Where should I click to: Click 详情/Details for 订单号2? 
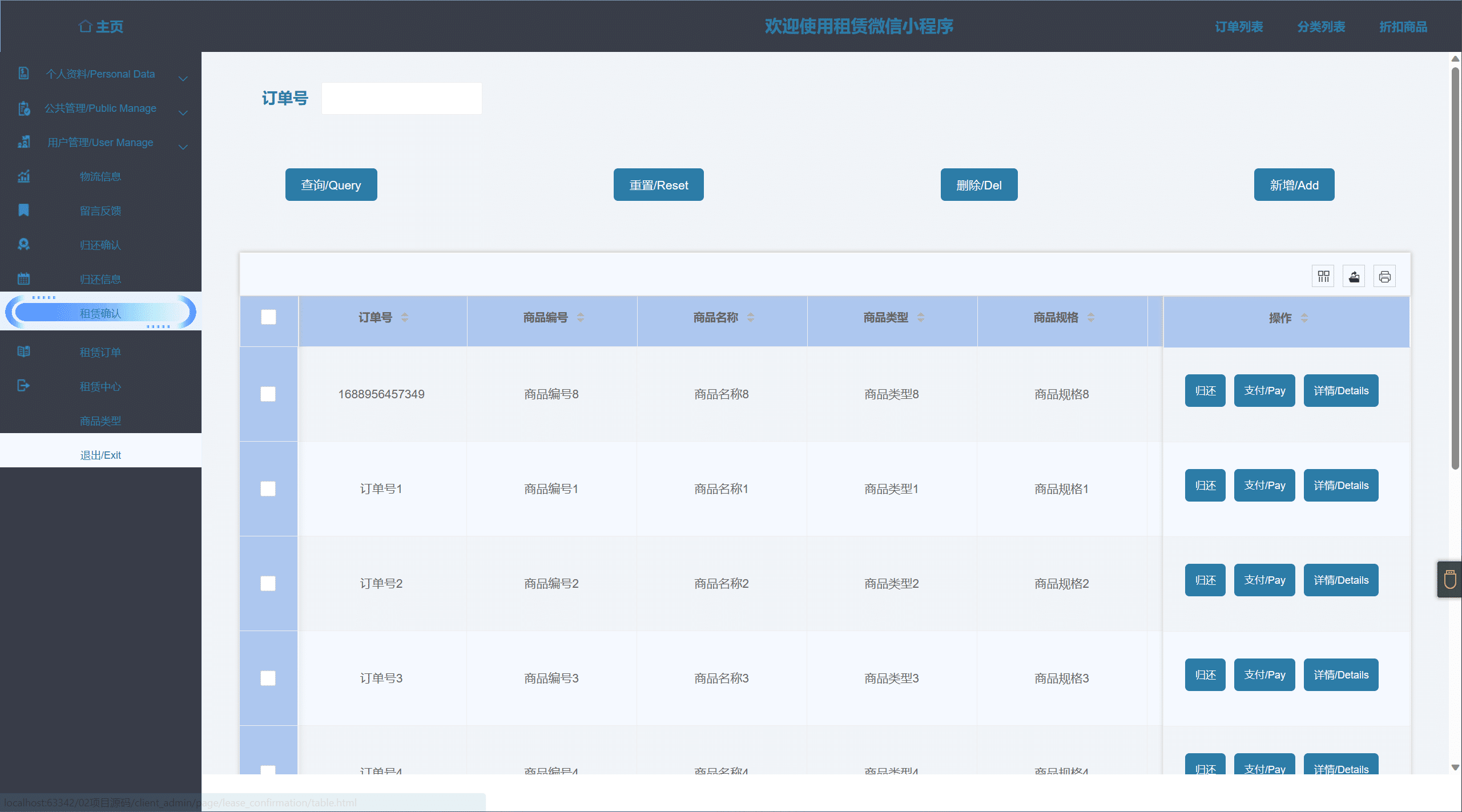tap(1341, 580)
